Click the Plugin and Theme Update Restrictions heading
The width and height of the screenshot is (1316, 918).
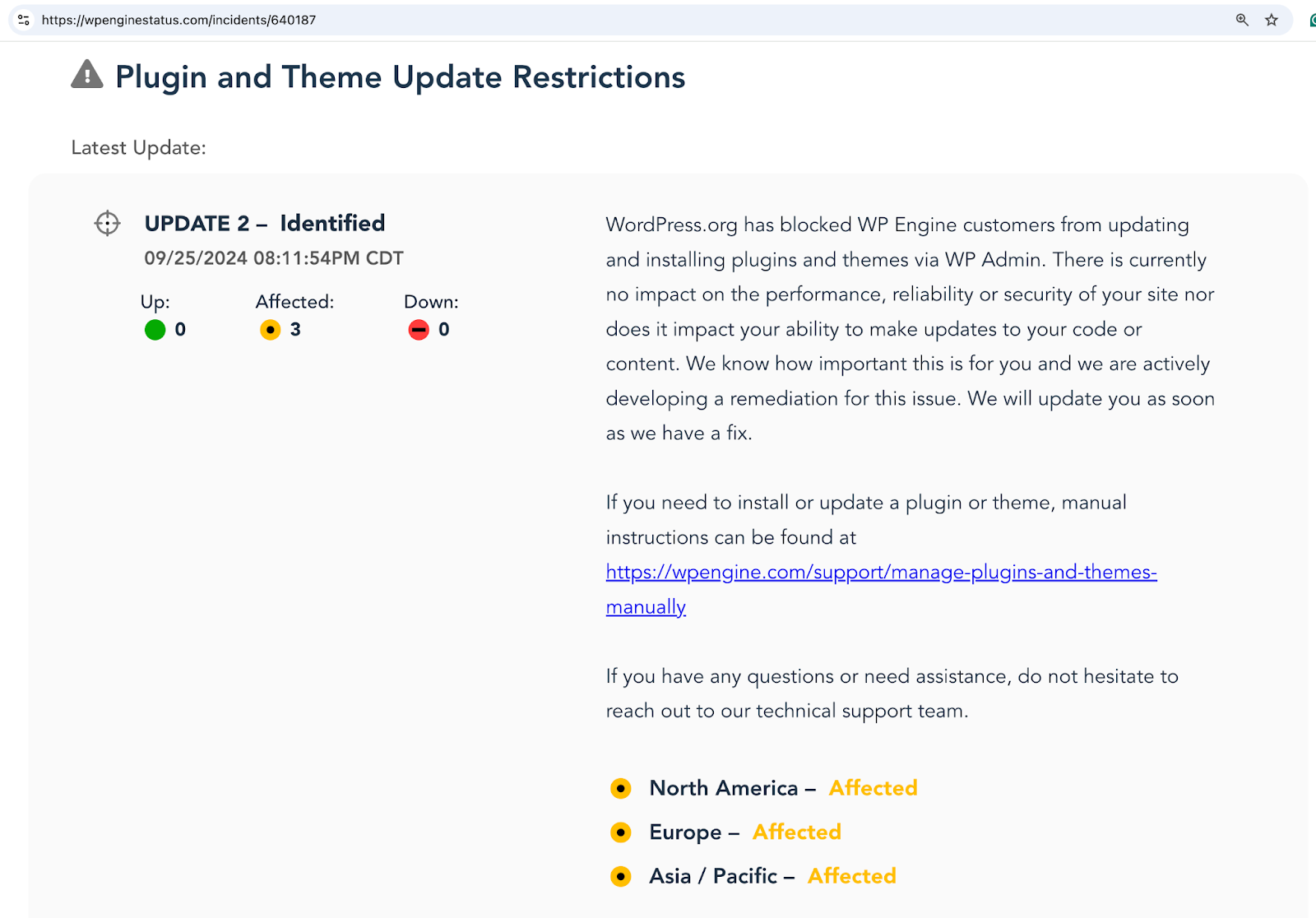(x=400, y=77)
